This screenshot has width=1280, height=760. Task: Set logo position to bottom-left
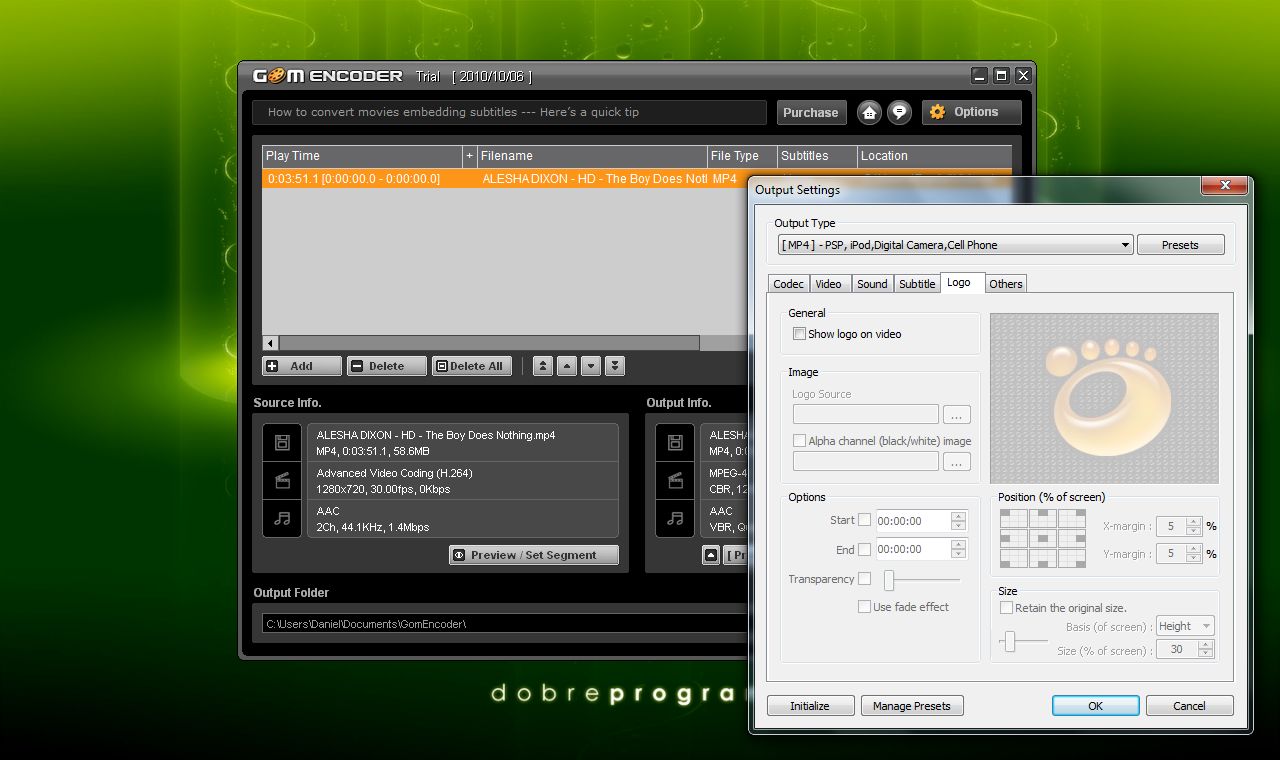(1014, 558)
